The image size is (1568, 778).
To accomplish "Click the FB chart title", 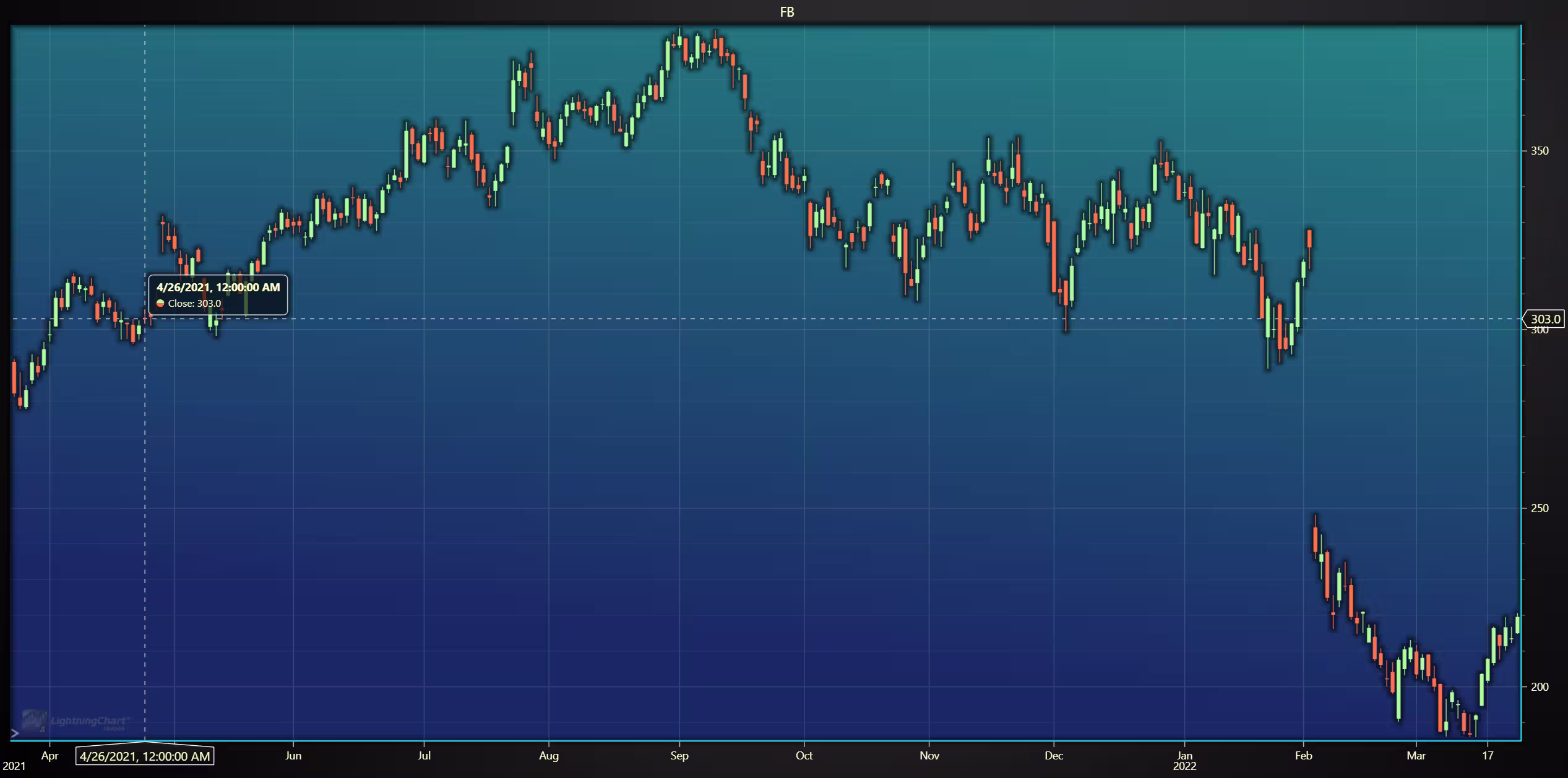I will (786, 12).
